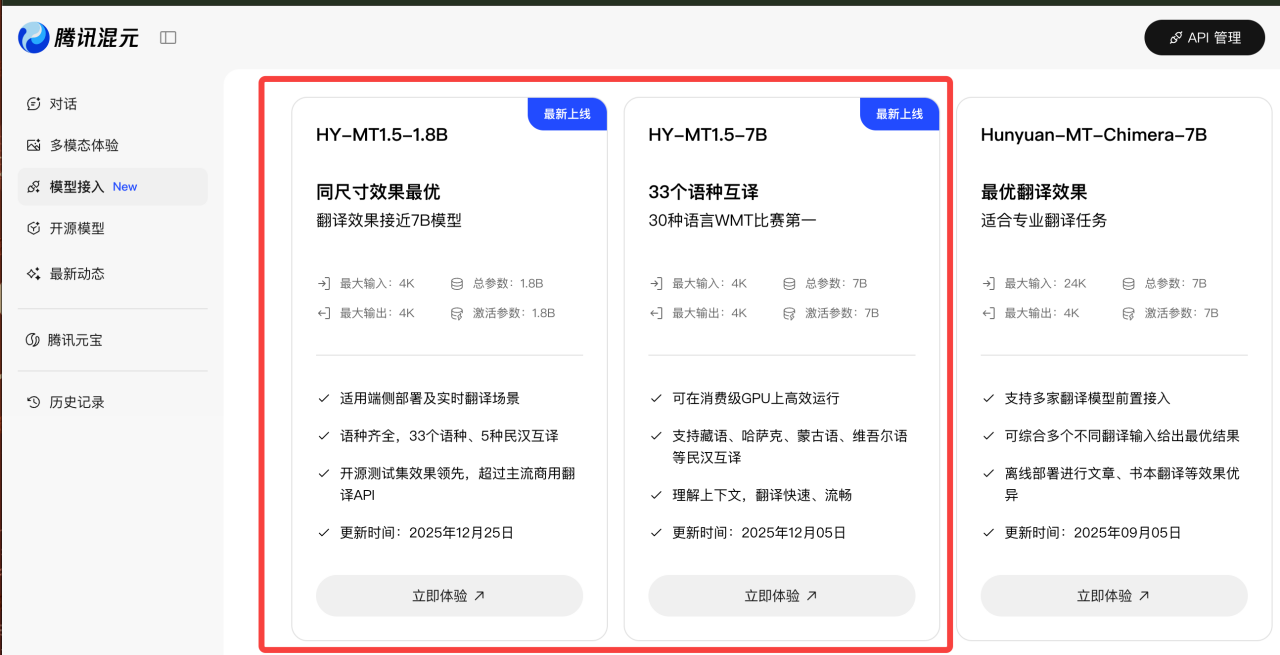Click the 腾讯元宝 logo icon
The height and width of the screenshot is (655, 1280).
pos(32,340)
